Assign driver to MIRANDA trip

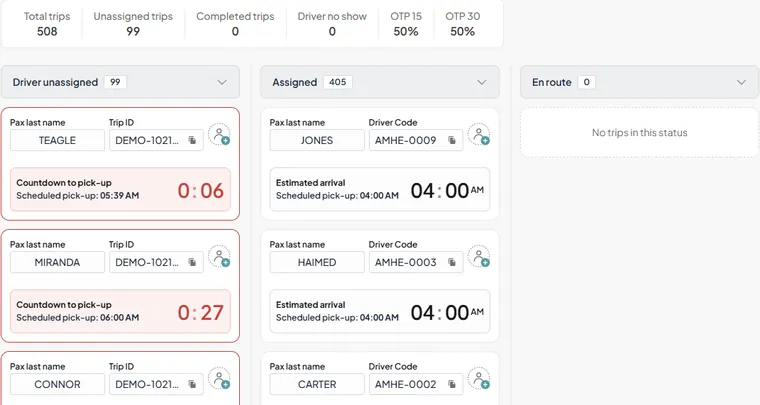coord(220,257)
